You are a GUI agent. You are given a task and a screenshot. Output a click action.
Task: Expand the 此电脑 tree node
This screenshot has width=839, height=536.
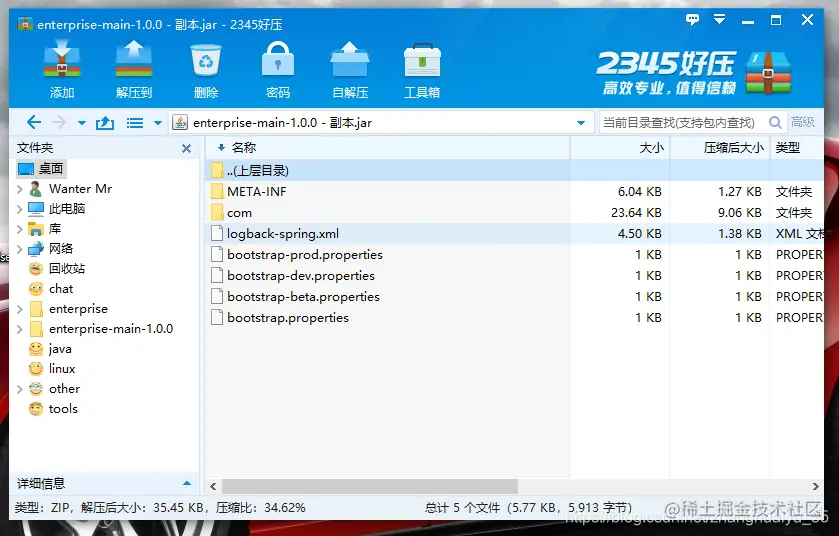[20, 209]
